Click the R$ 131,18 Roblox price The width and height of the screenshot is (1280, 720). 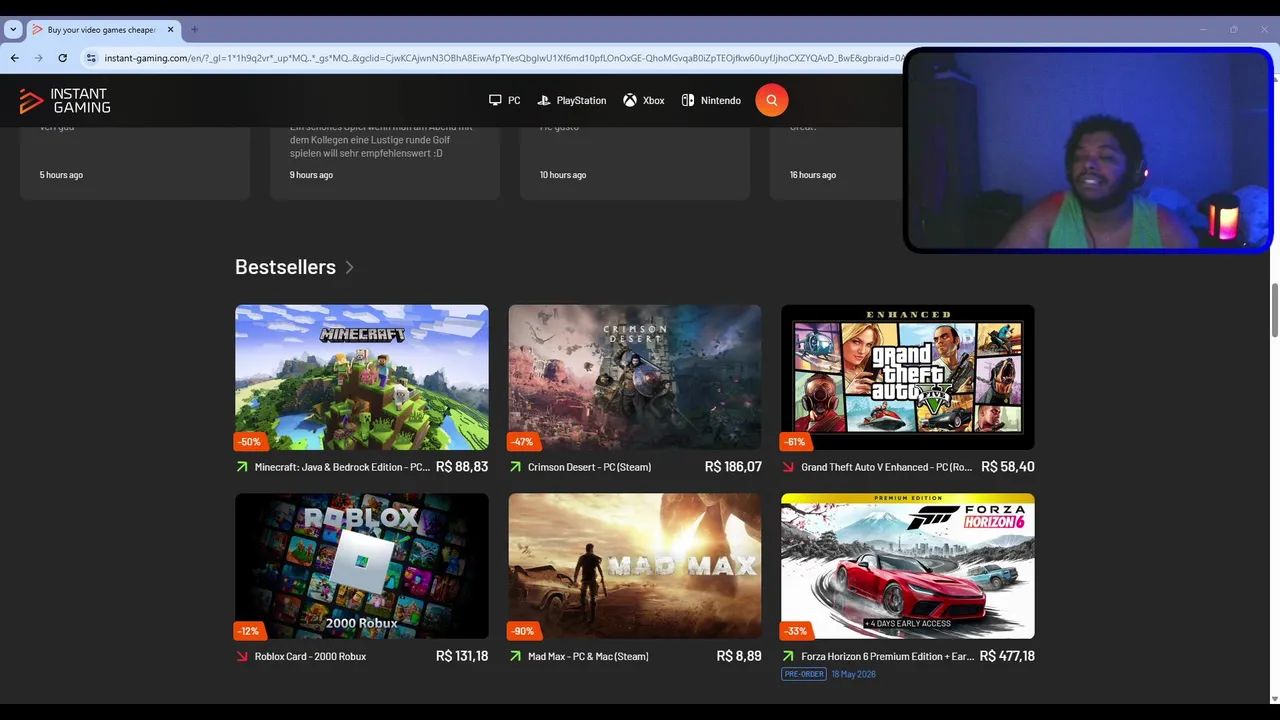point(462,657)
